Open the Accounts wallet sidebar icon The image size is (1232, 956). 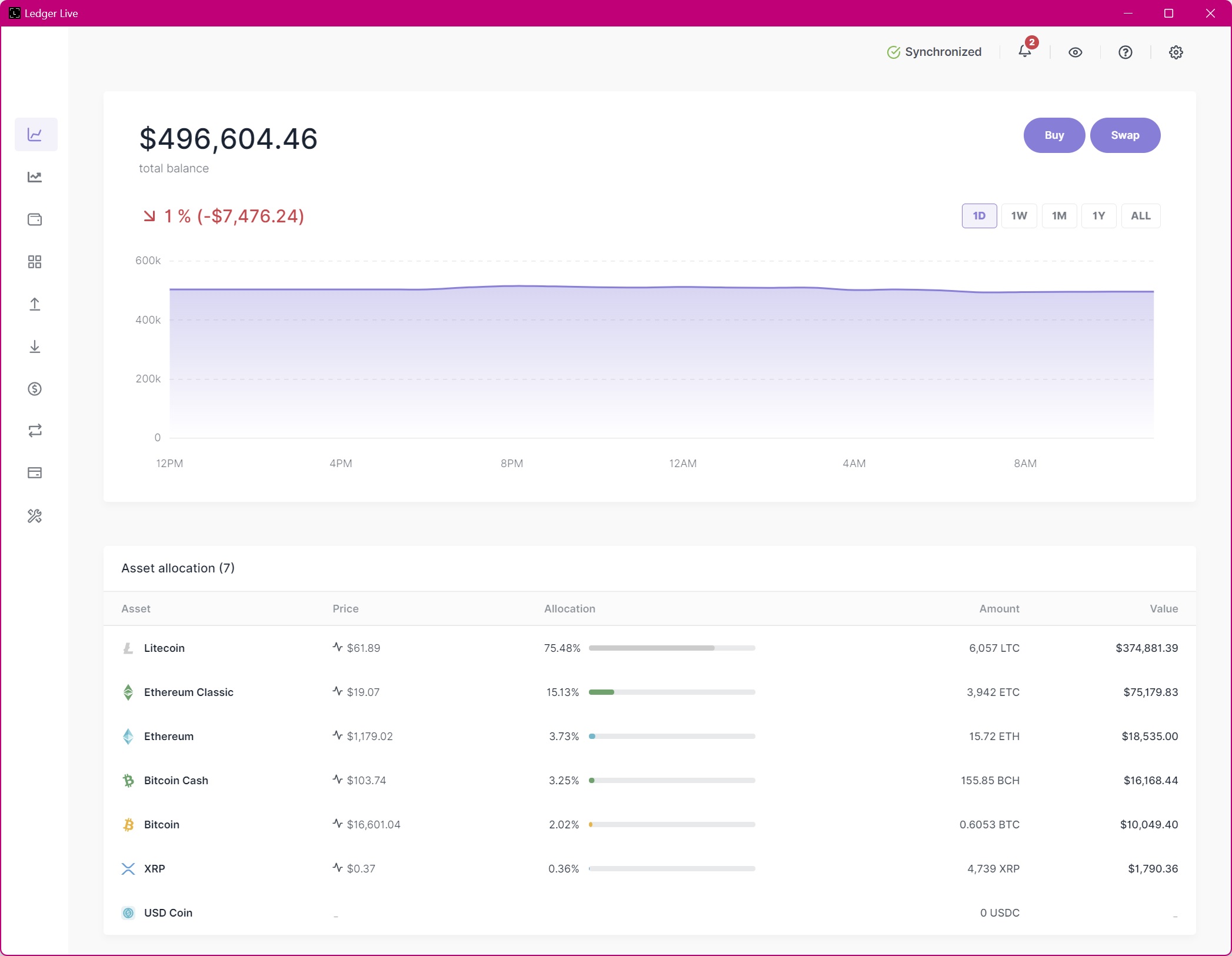[x=35, y=219]
